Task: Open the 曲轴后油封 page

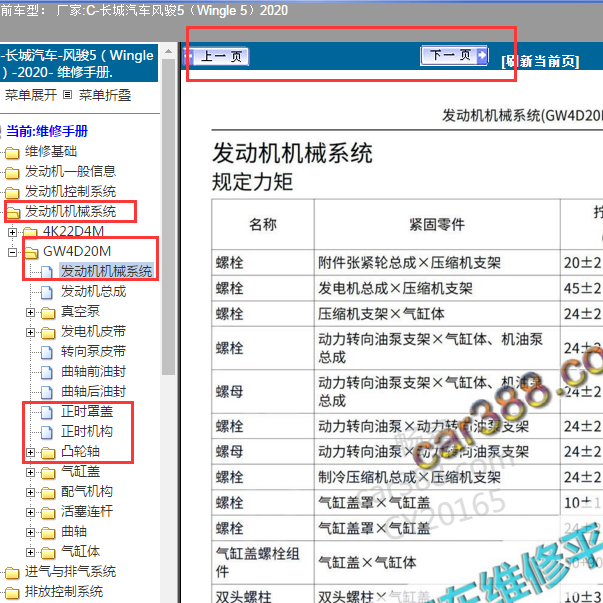Action: point(93,391)
